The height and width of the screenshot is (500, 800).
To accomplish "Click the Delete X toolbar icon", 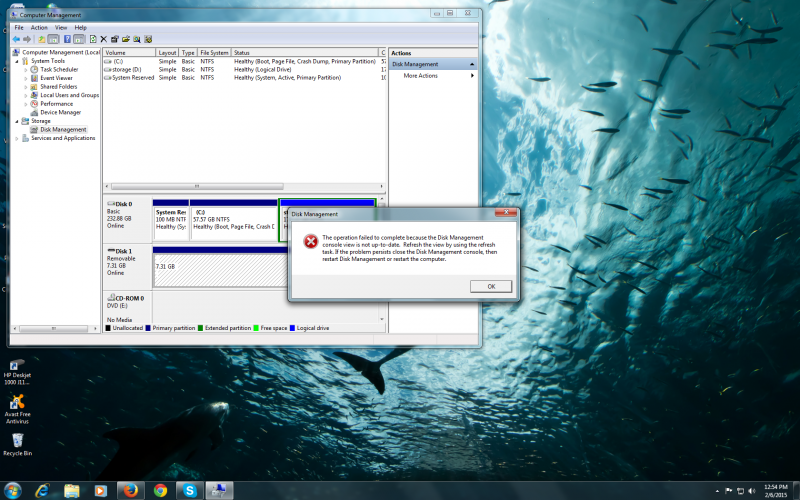I will 103,39.
